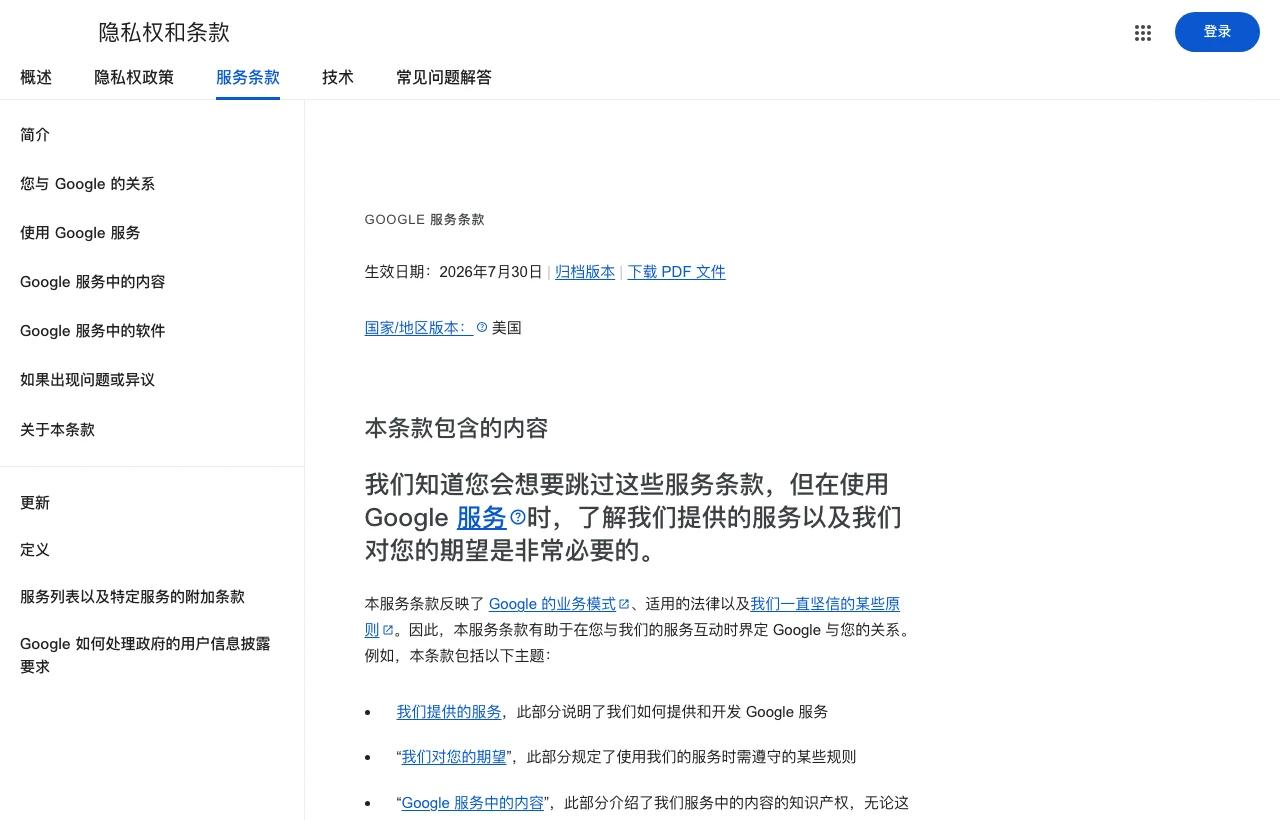Click the 隐私权和条款 page title
The image size is (1280, 820).
pos(164,32)
